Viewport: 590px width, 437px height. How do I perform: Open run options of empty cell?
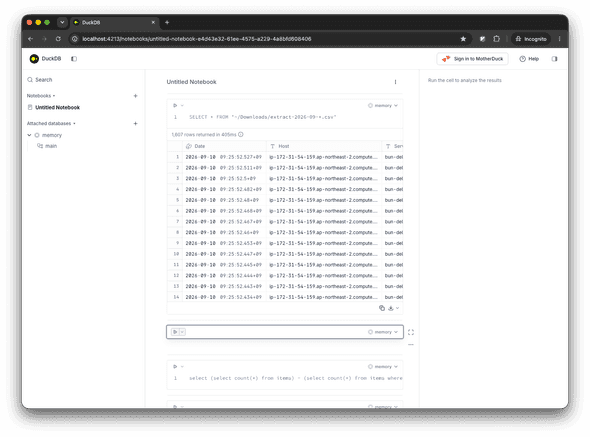tap(182, 332)
